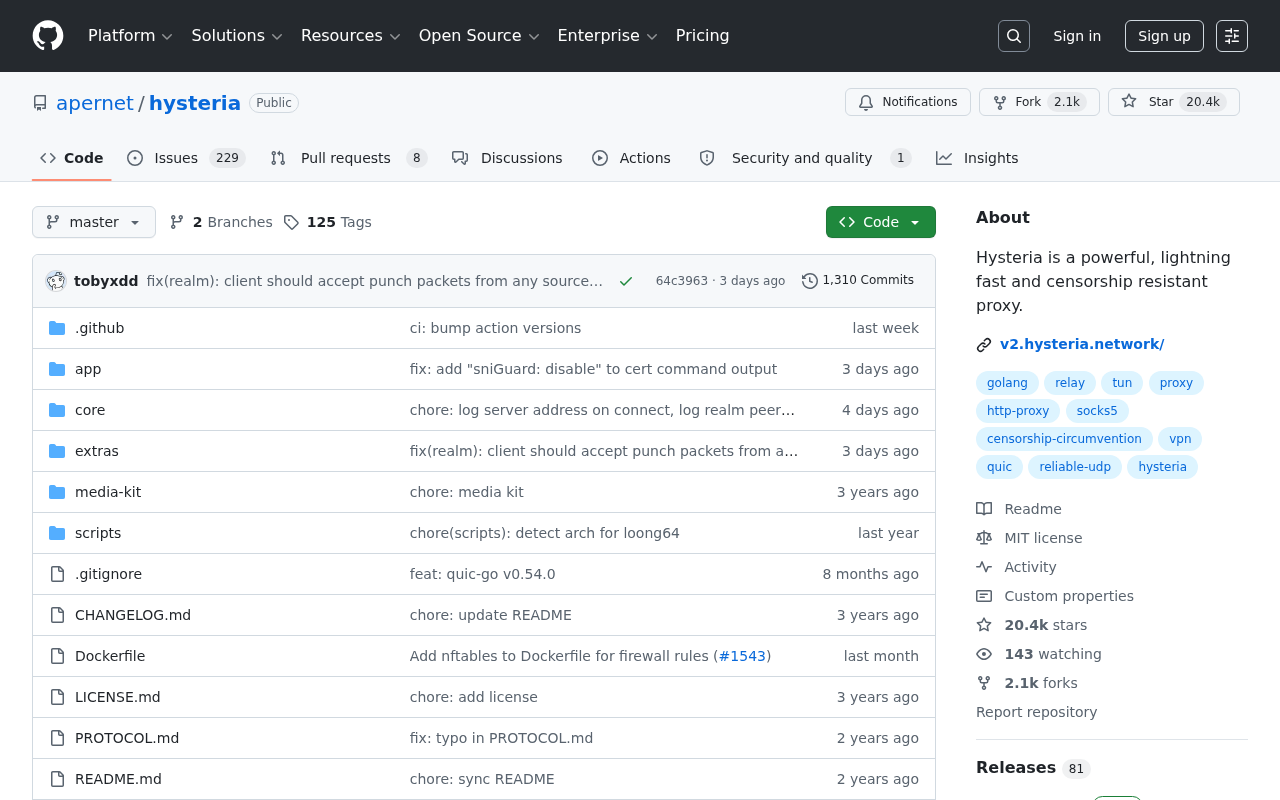Click the file icon beside Dockerfile

coord(57,656)
